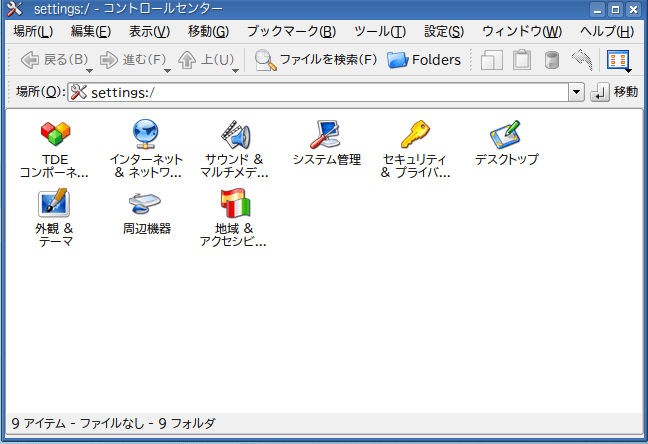The image size is (648, 444).
Task: Open the セキュリティ & プライバシー key icon
Action: pyautogui.click(x=415, y=134)
